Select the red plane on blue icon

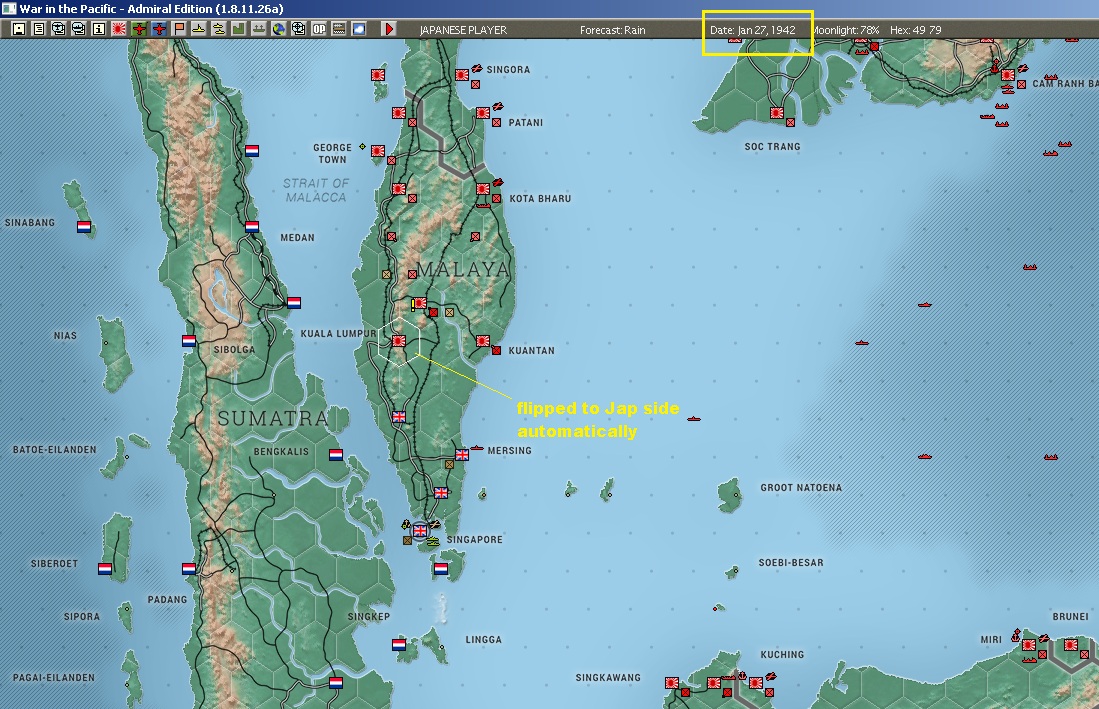[x=159, y=29]
